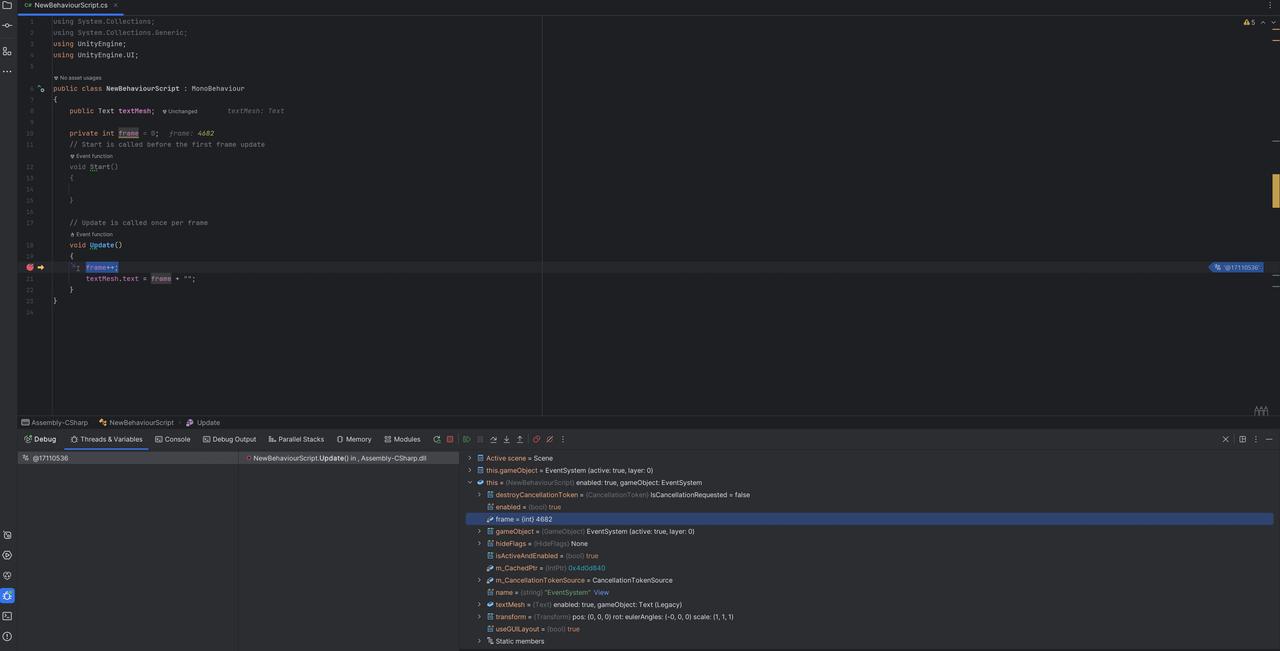Click the green Resume Program icon
This screenshot has height=651, width=1280.
[x=466, y=439]
